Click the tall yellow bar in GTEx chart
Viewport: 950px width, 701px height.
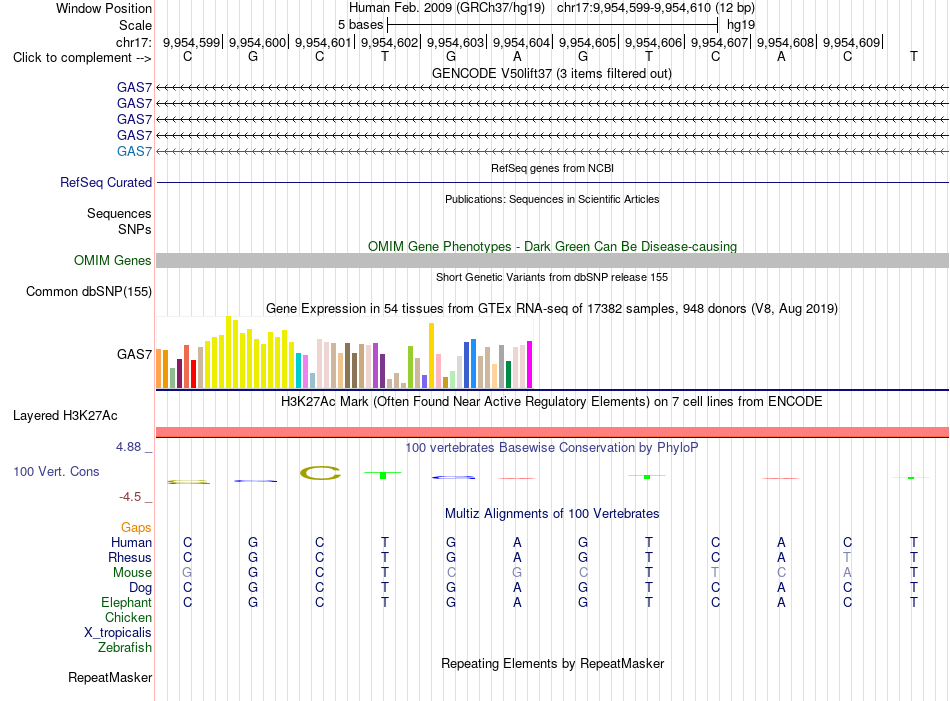[x=228, y=351]
